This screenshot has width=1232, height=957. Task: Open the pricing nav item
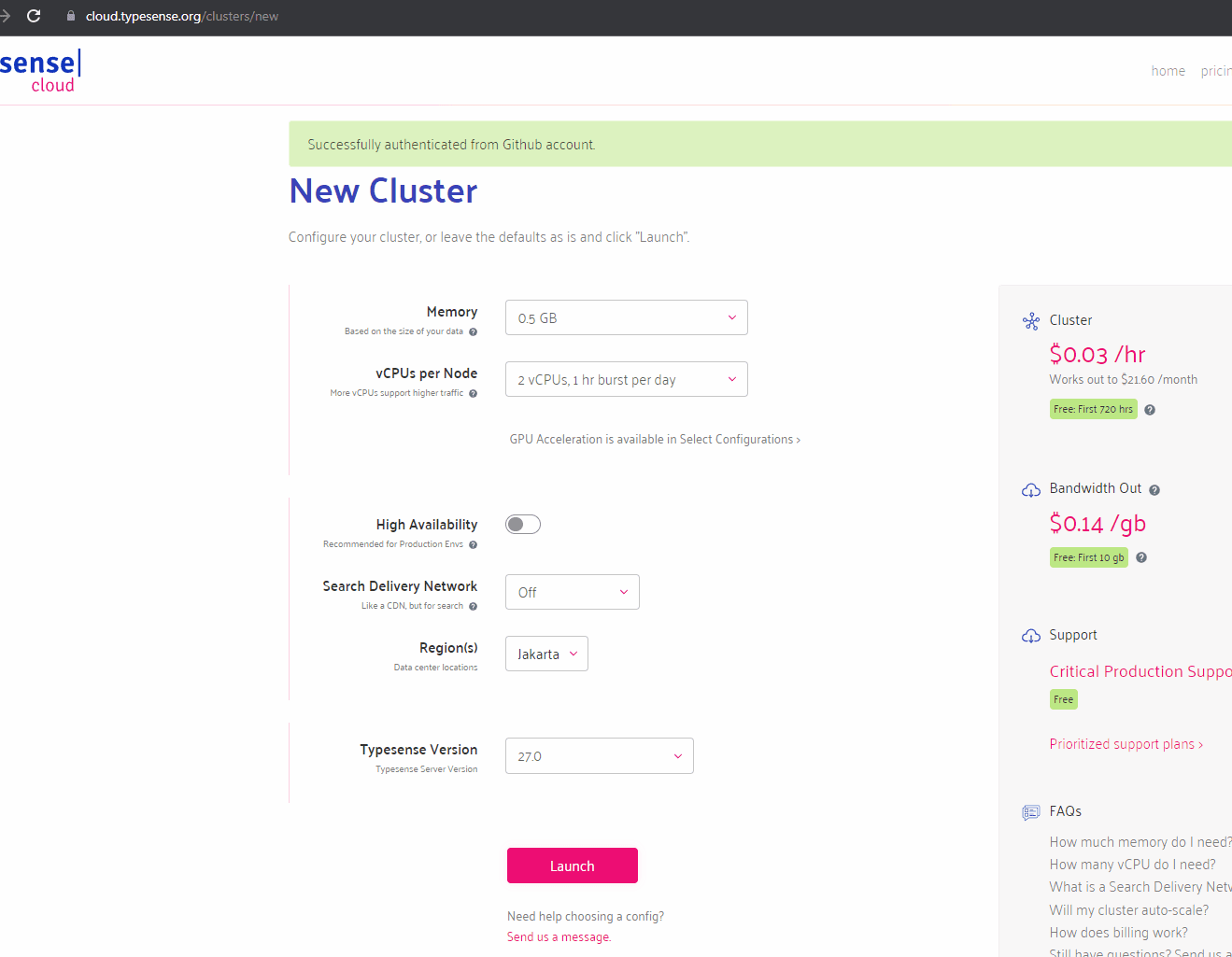[x=1216, y=71]
